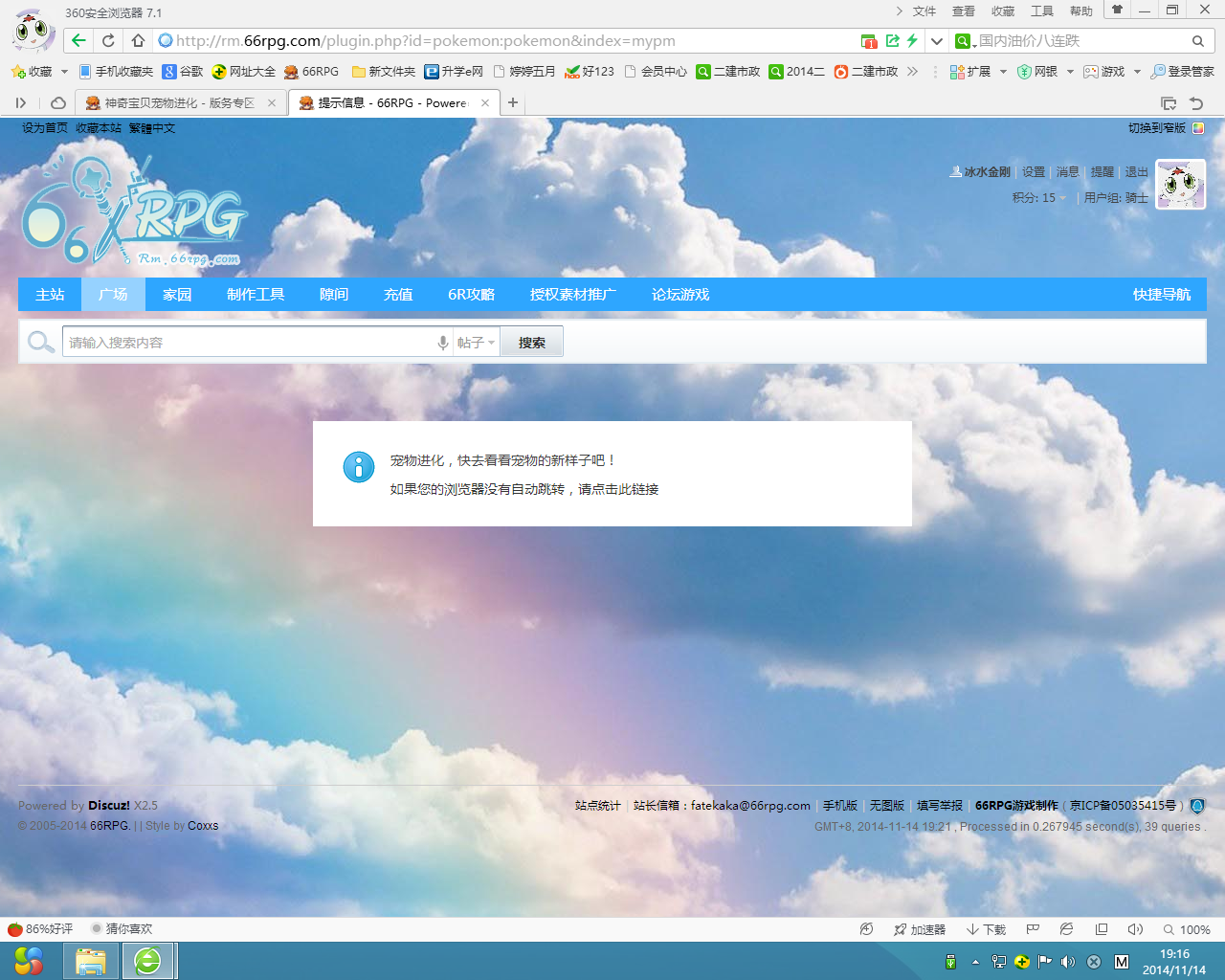Viewport: 1225px width, 980px height.
Task: Open the 消息 messages link
Action: 1067,172
